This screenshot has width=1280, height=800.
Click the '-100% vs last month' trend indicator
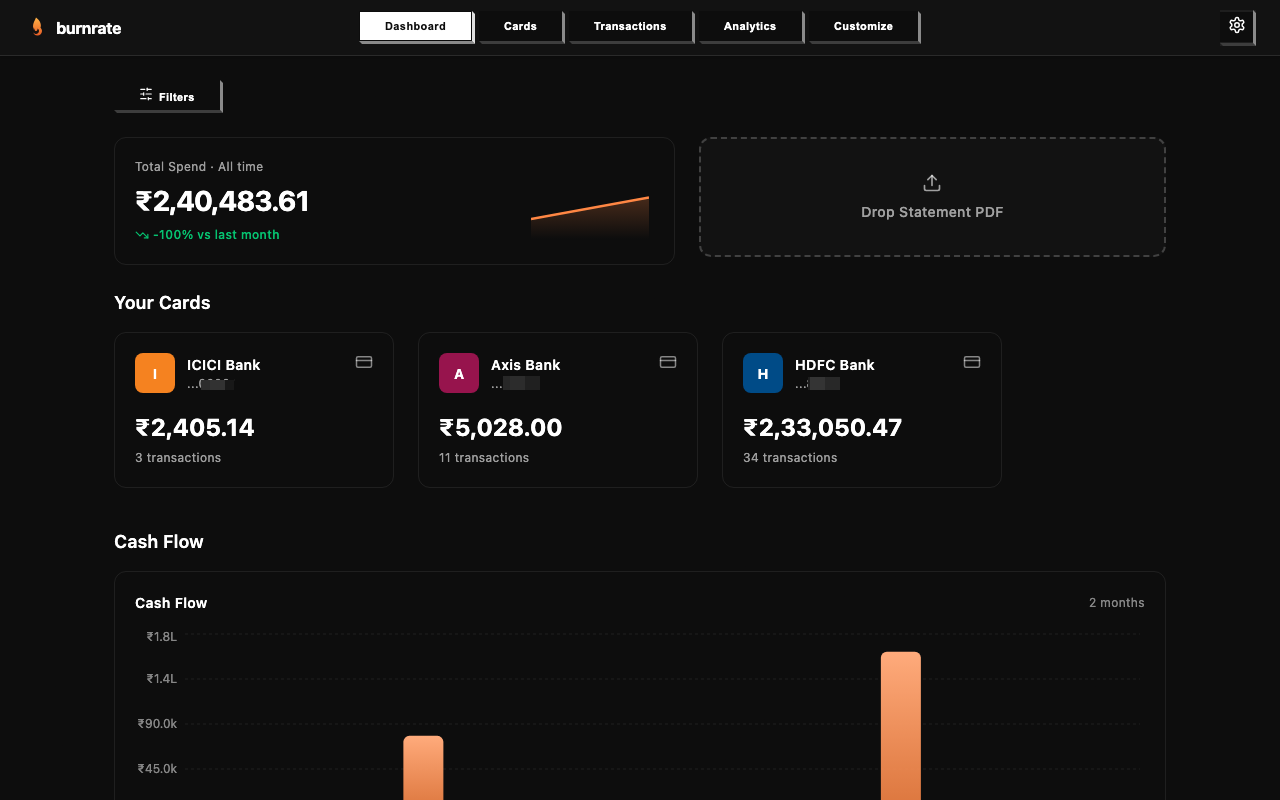click(207, 234)
